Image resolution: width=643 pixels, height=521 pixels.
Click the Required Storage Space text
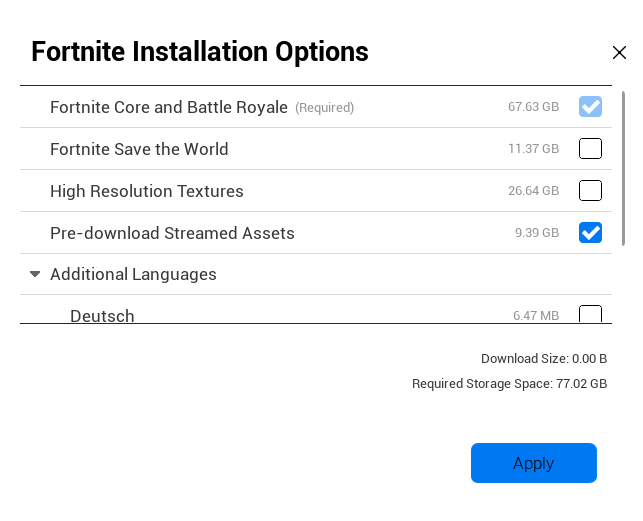point(509,383)
